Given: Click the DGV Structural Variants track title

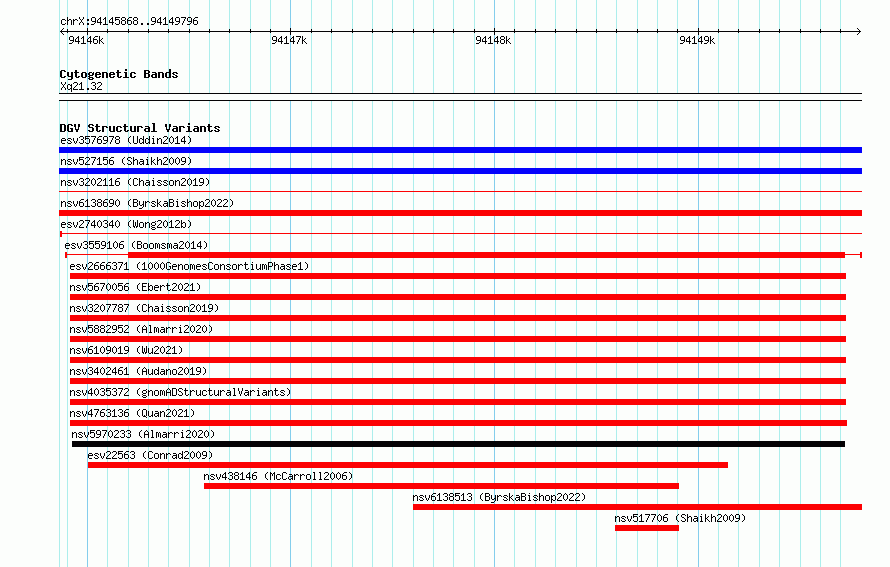Looking at the screenshot, I should click(140, 128).
